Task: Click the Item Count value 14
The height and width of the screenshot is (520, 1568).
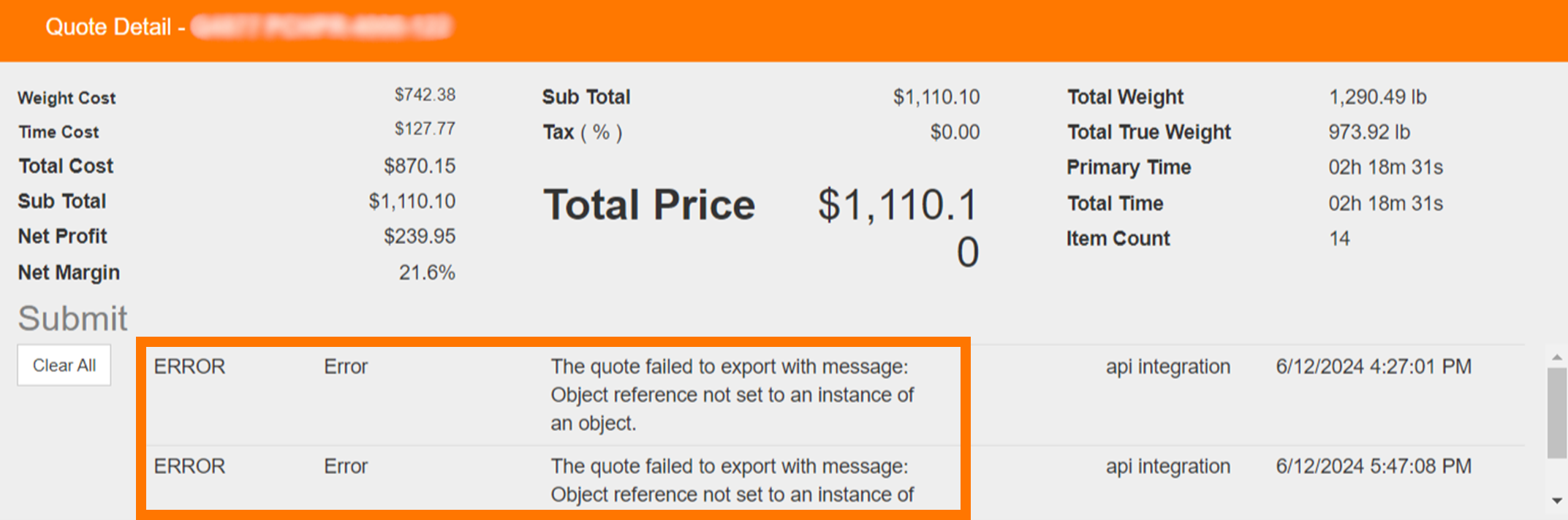Action: click(1339, 239)
